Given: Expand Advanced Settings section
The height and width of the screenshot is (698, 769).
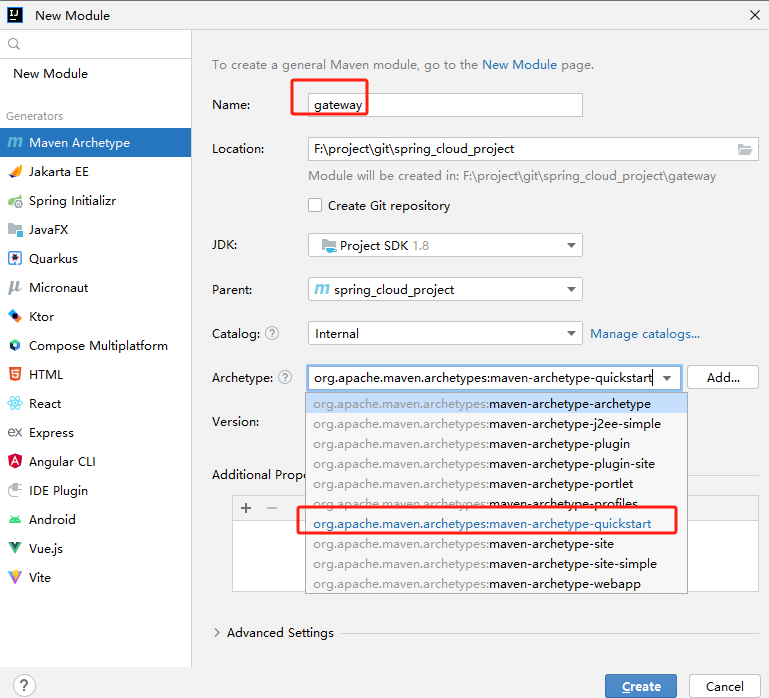Looking at the screenshot, I should pyautogui.click(x=217, y=633).
